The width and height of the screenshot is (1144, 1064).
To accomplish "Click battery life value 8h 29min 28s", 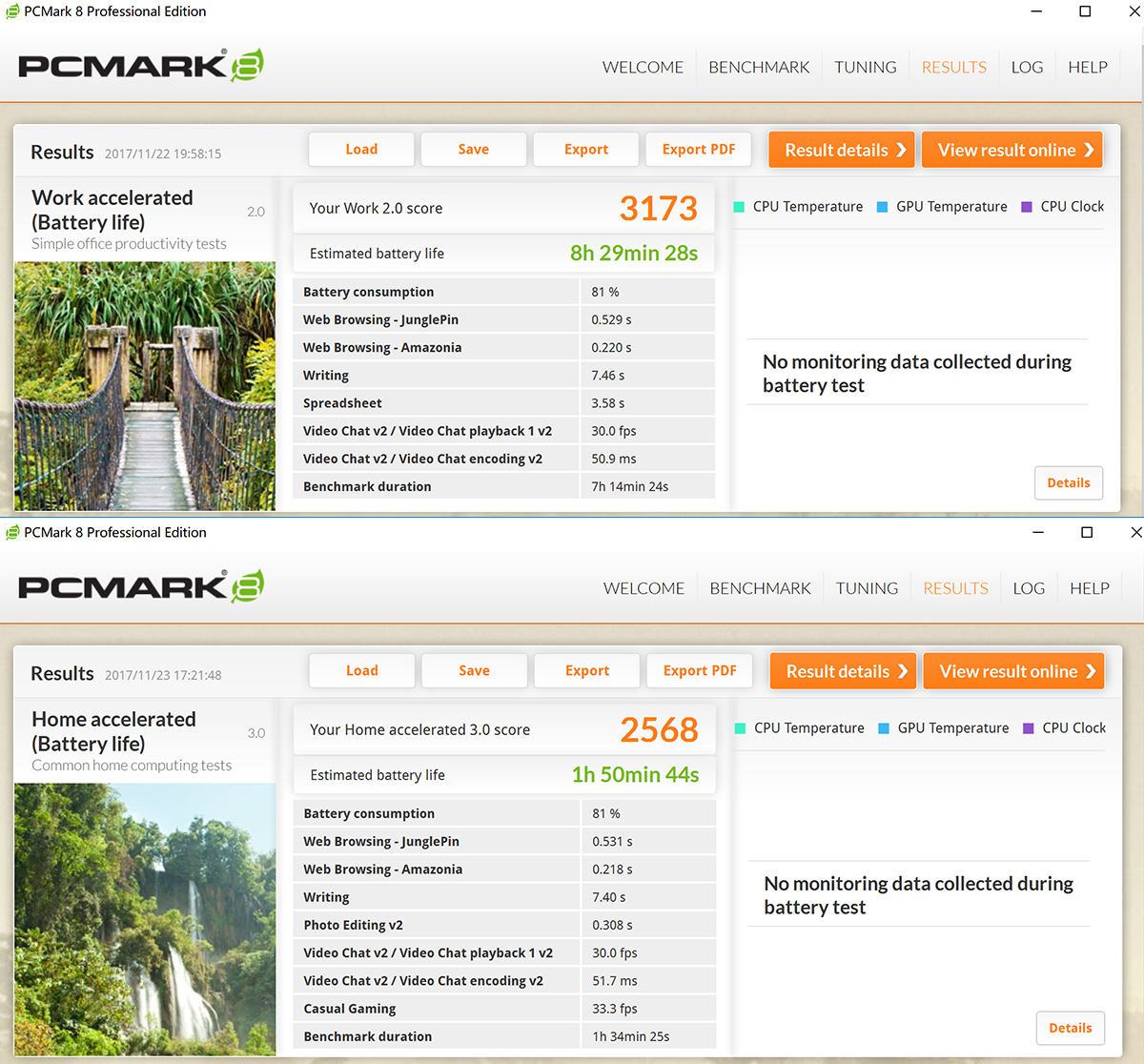I will point(634,253).
